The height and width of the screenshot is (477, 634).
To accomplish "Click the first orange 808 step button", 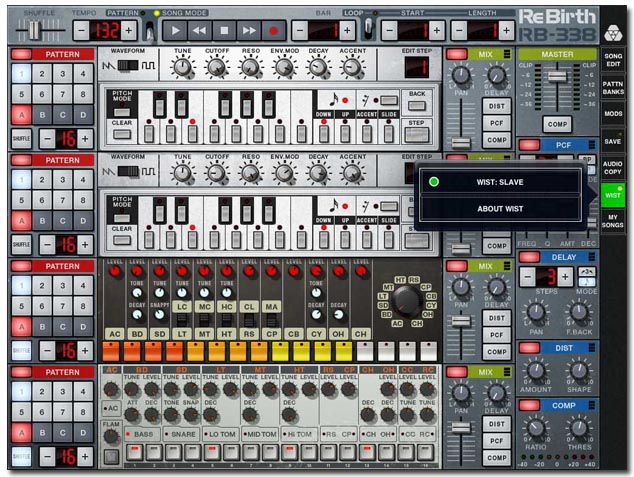I will coord(111,351).
